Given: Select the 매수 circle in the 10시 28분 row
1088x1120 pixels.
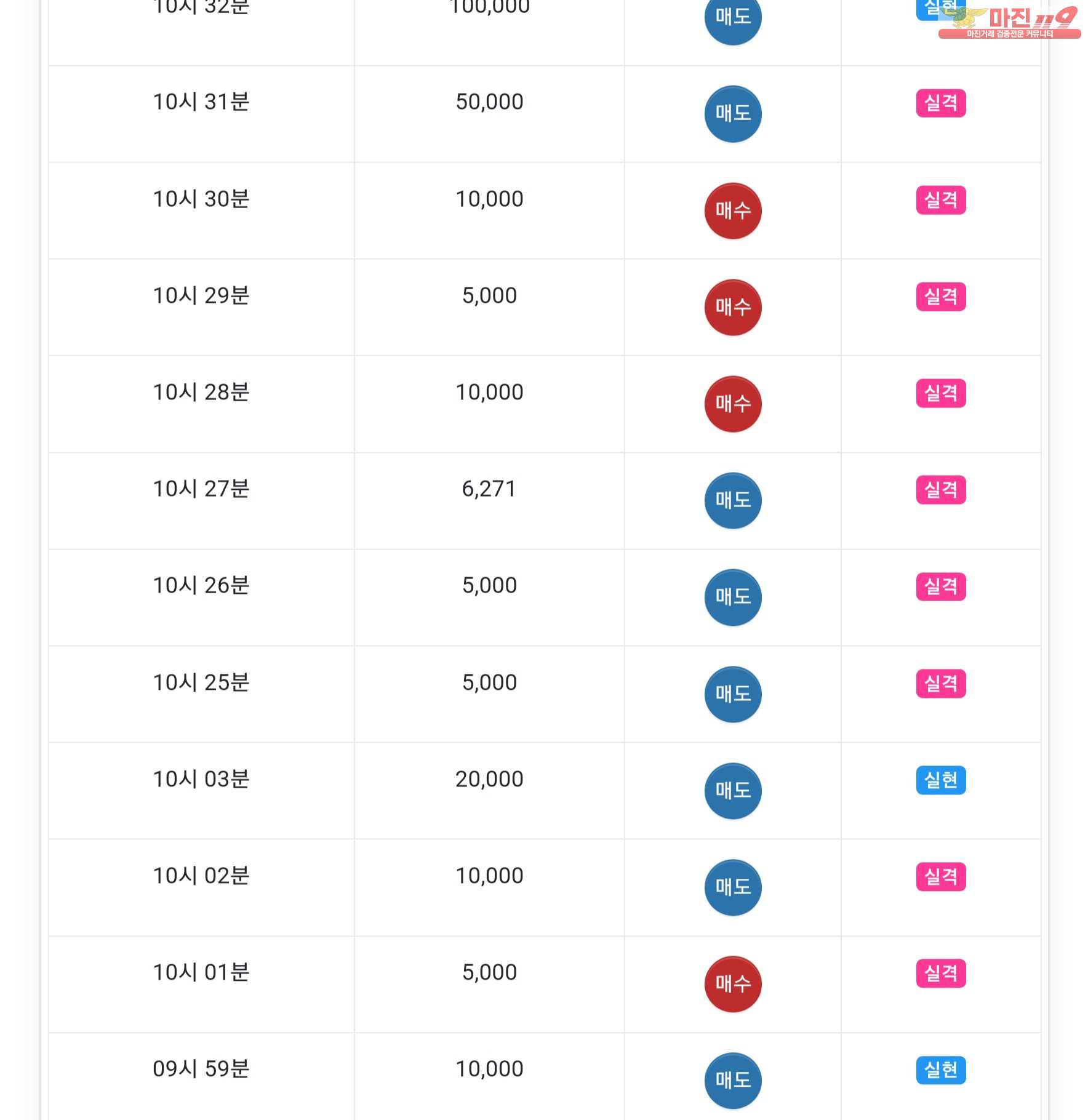Looking at the screenshot, I should point(732,404).
